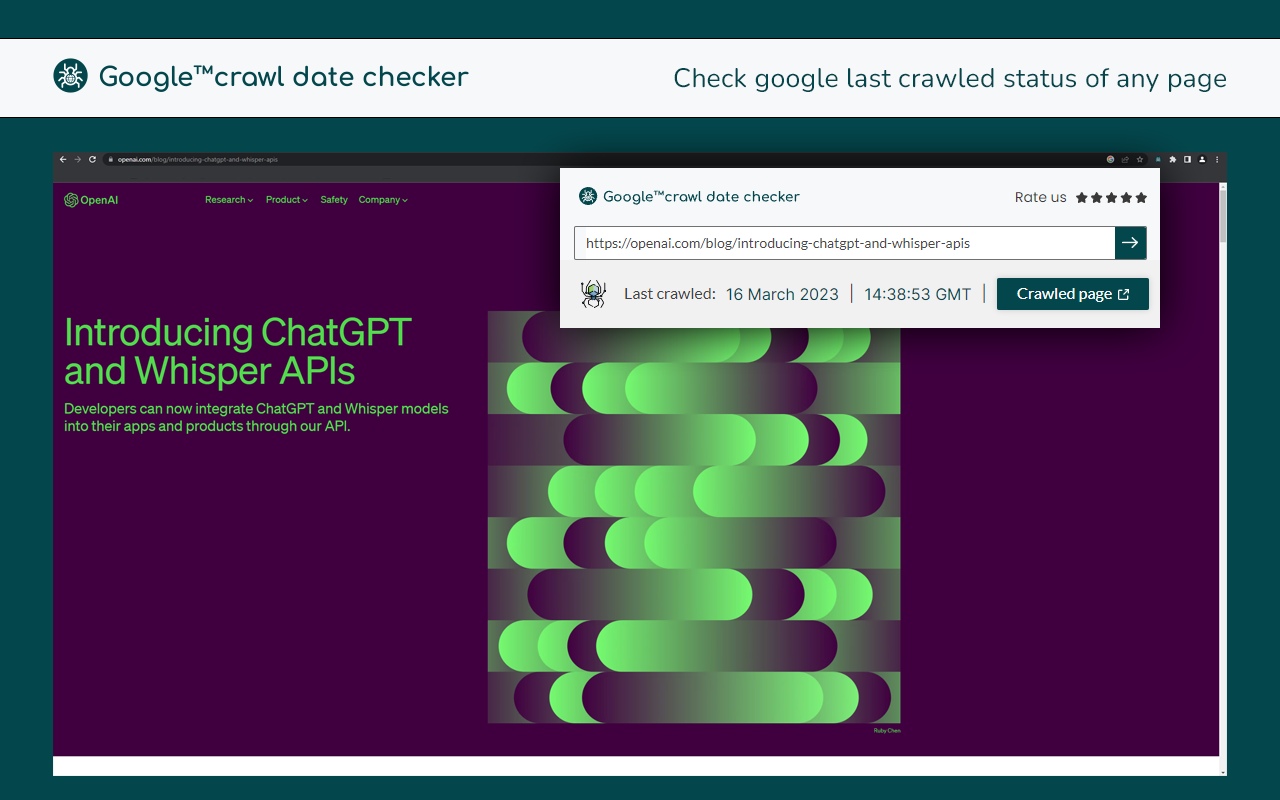Viewport: 1280px width, 800px height.
Task: Click the external link icon on Crawled page
Action: 1122,294
